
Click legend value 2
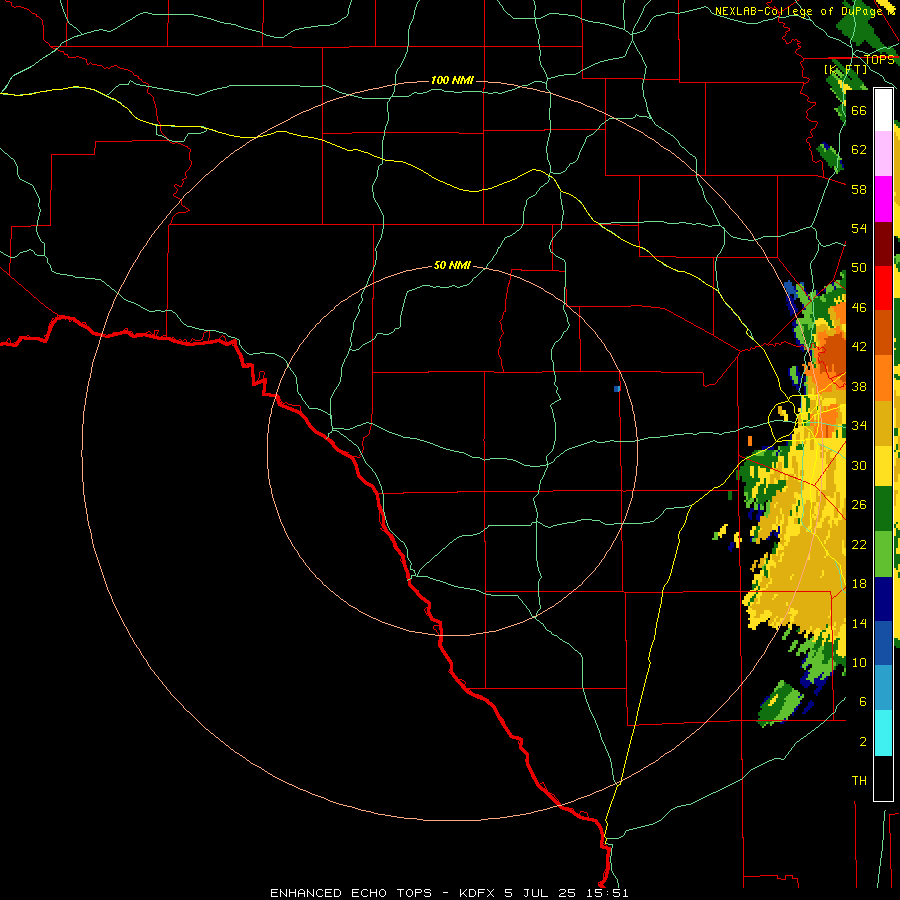(862, 741)
